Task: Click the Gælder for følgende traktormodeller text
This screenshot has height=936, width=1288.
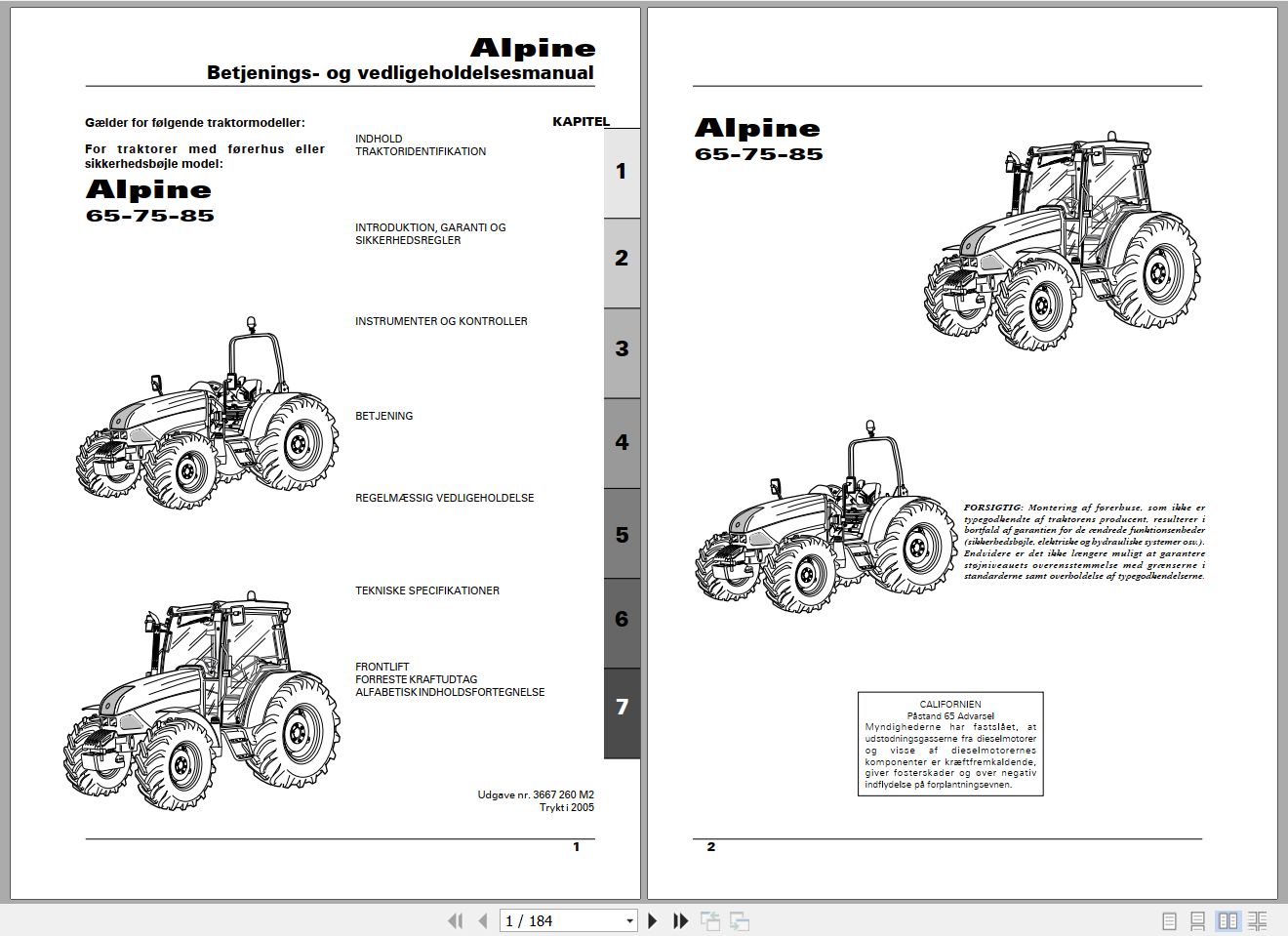Action: click(195, 123)
